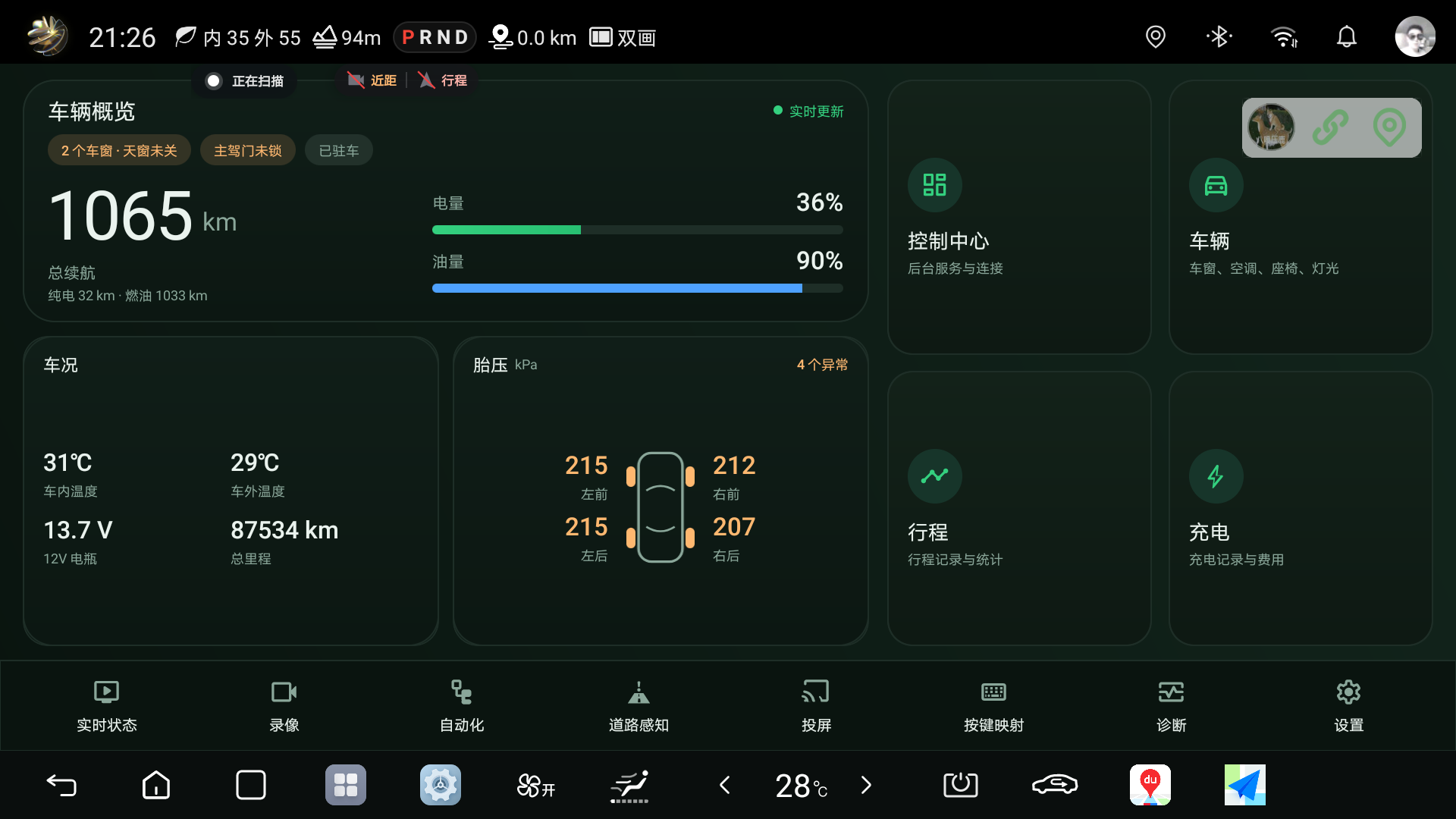This screenshot has width=1456, height=819.
Task: Open the app grid launcher icon
Action: 346,785
